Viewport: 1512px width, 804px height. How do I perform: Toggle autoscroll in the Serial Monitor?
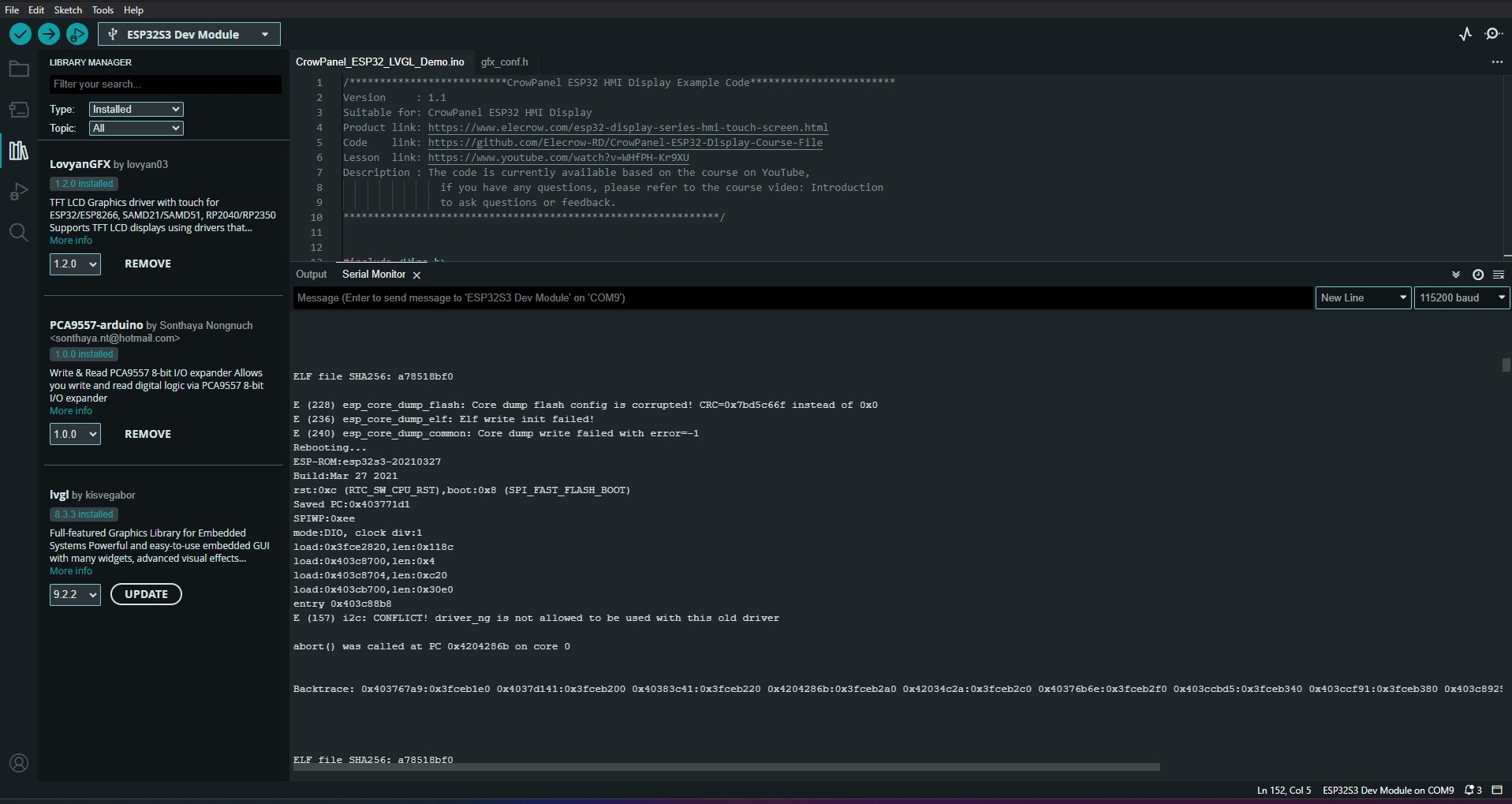tap(1456, 275)
